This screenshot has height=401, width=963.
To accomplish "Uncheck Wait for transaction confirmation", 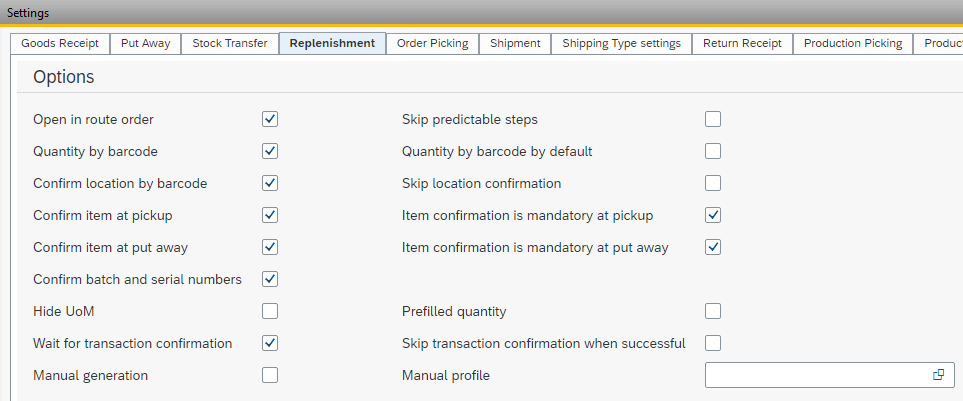I will 270,343.
